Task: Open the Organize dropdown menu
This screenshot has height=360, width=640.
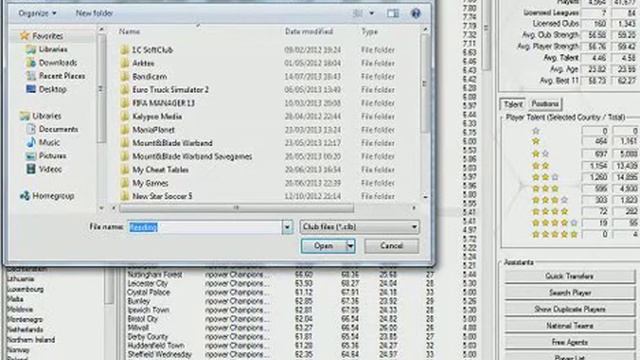Action: point(37,13)
